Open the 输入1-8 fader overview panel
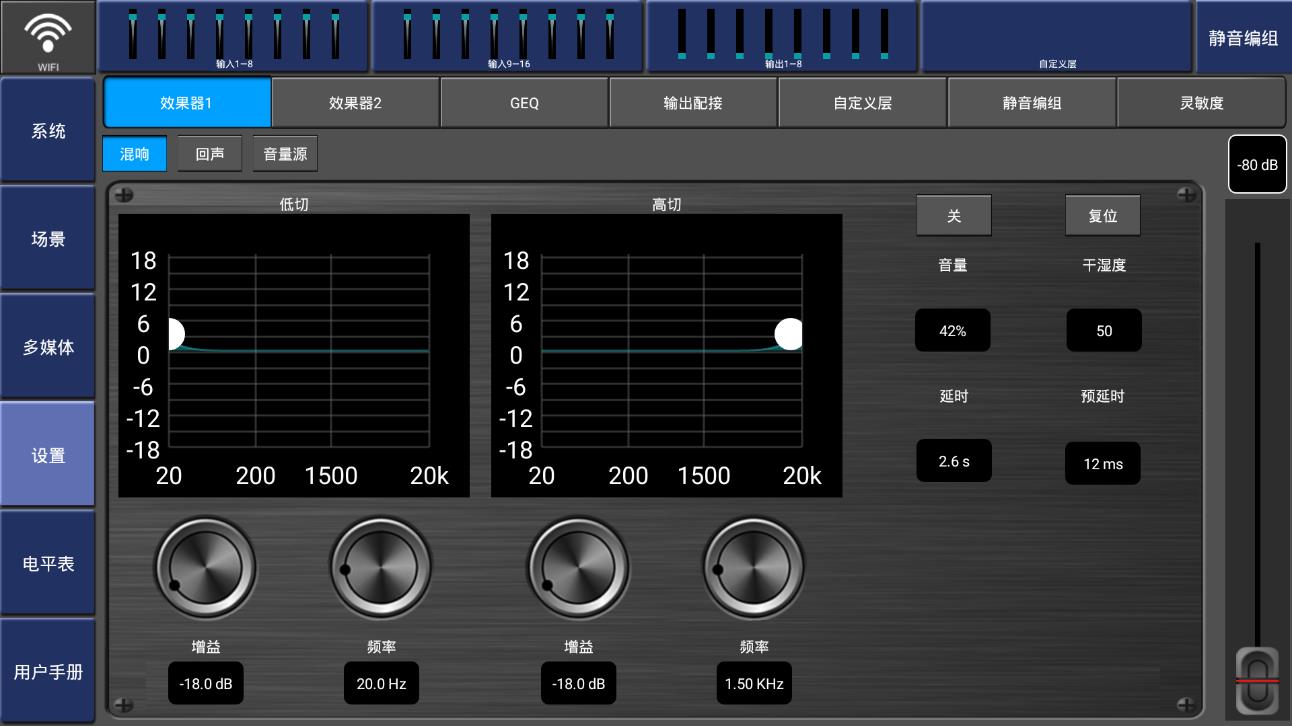Viewport: 1292px width, 726px height. pyautogui.click(x=234, y=37)
